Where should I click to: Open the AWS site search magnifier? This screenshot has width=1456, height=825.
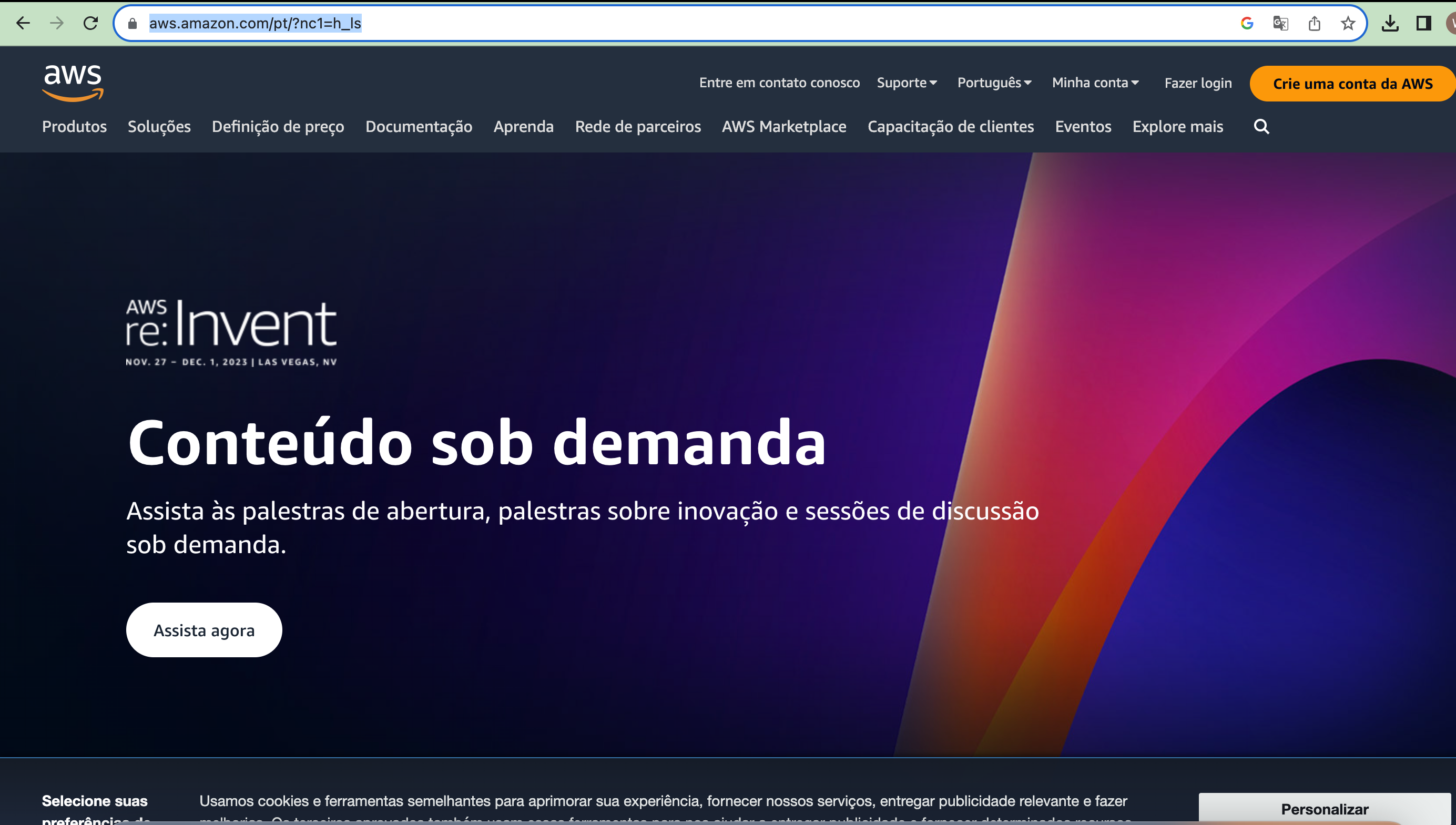pyautogui.click(x=1261, y=126)
